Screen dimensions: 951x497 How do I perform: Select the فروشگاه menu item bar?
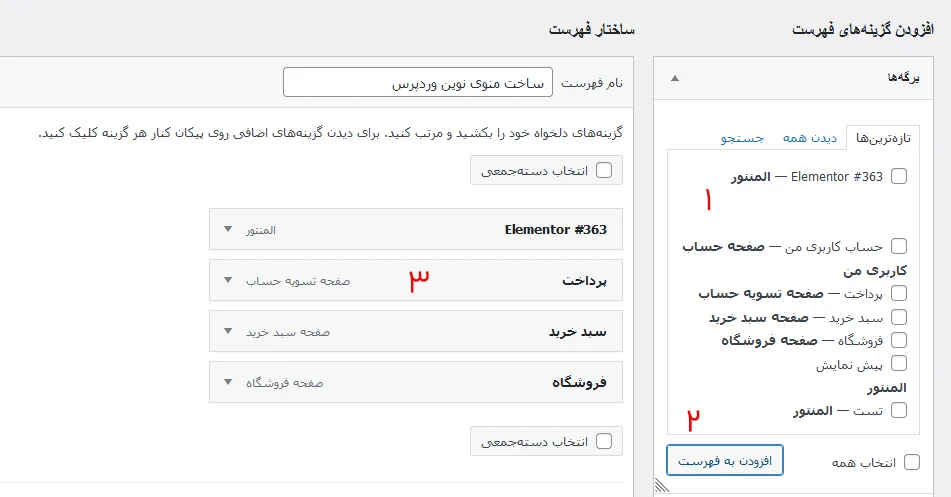(416, 382)
